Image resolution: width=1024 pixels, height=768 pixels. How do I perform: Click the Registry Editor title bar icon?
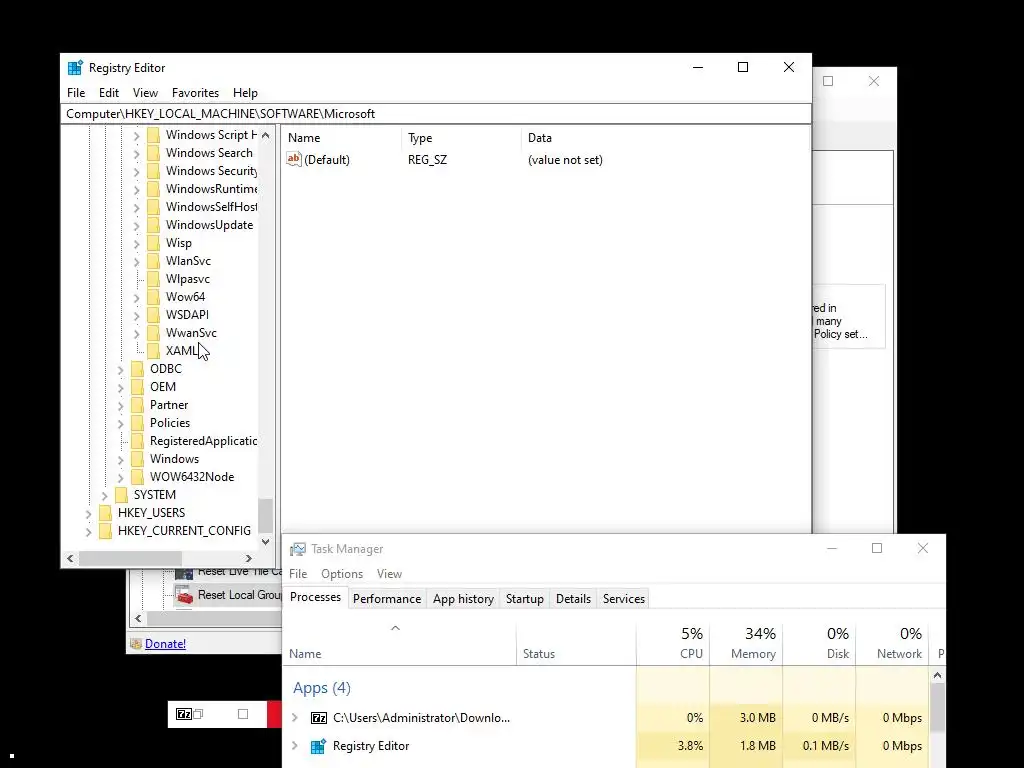(75, 67)
